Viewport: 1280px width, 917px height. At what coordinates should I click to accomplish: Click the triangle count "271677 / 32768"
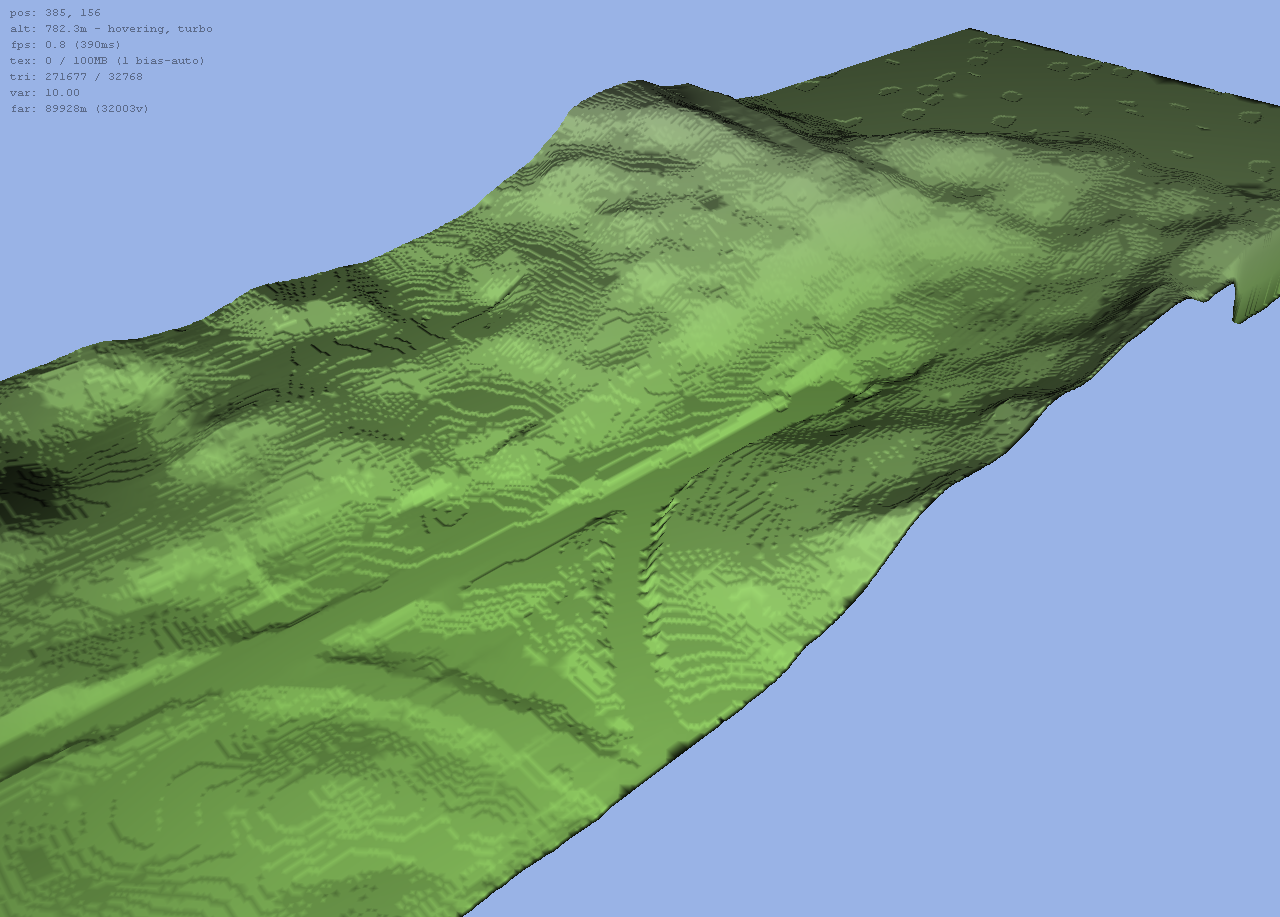tap(94, 77)
